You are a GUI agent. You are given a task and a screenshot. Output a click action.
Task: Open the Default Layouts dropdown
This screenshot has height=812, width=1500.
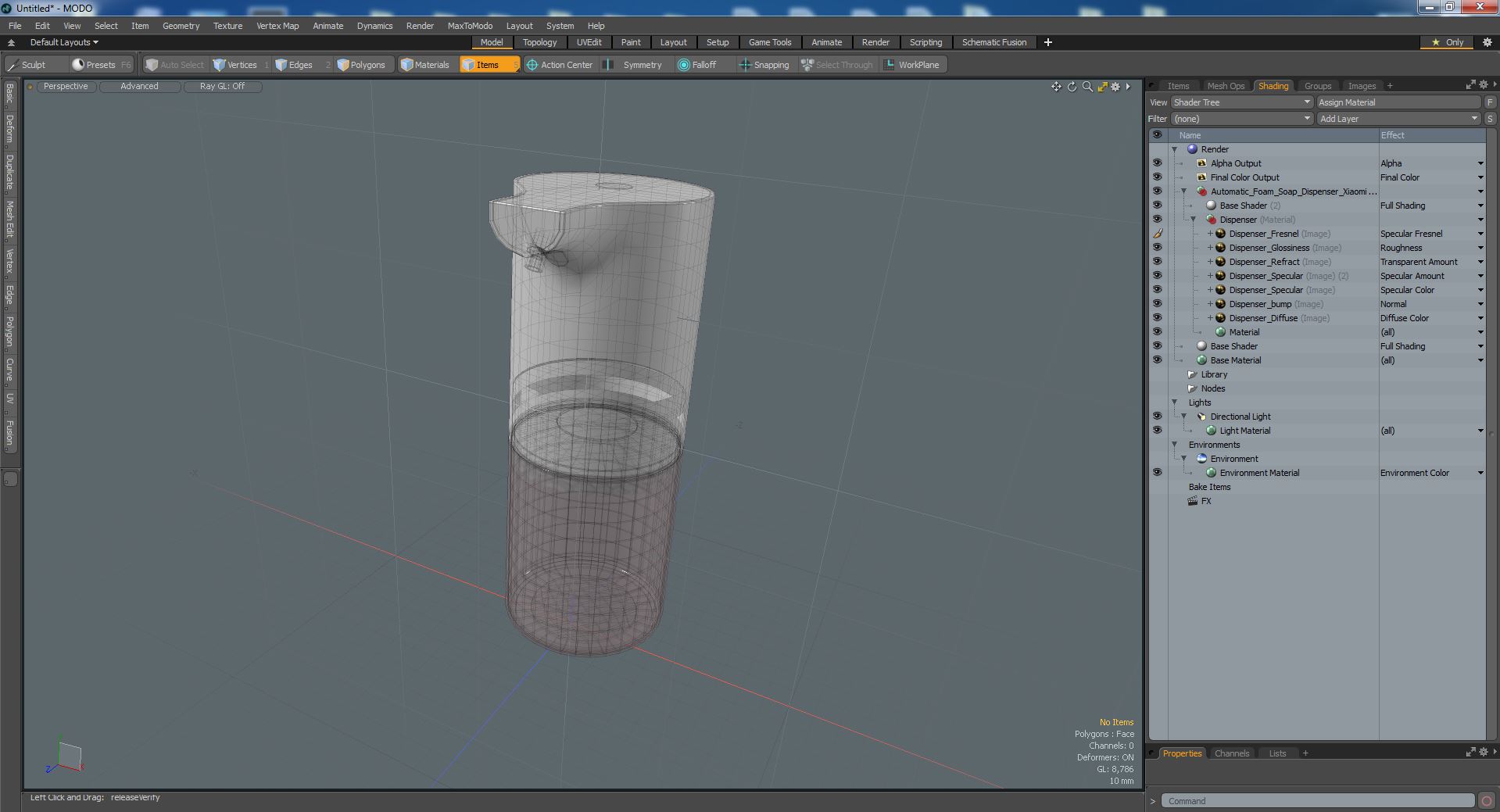[64, 42]
